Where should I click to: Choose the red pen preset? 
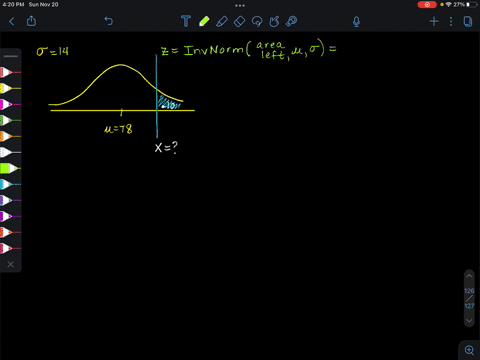(10, 72)
